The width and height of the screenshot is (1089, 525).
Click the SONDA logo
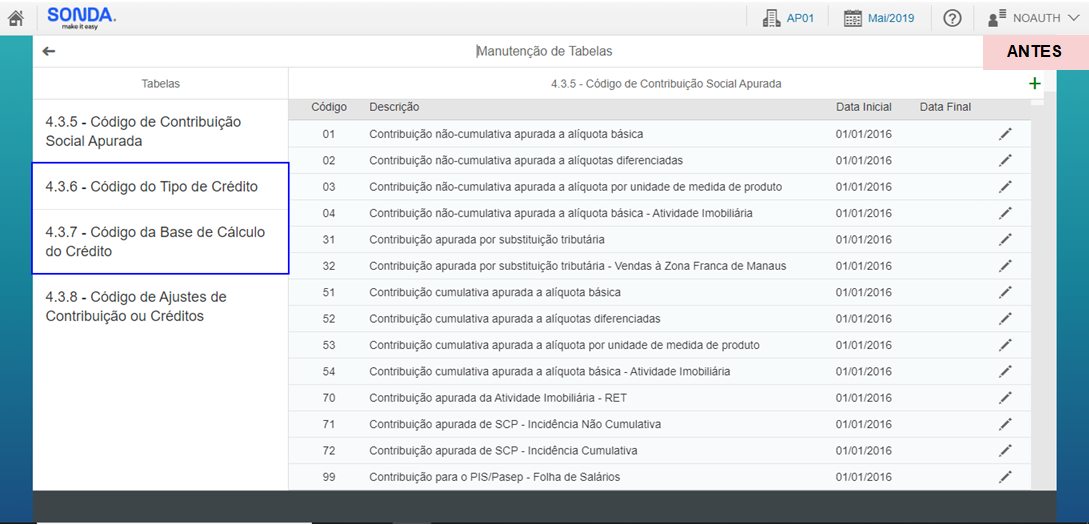coord(81,17)
